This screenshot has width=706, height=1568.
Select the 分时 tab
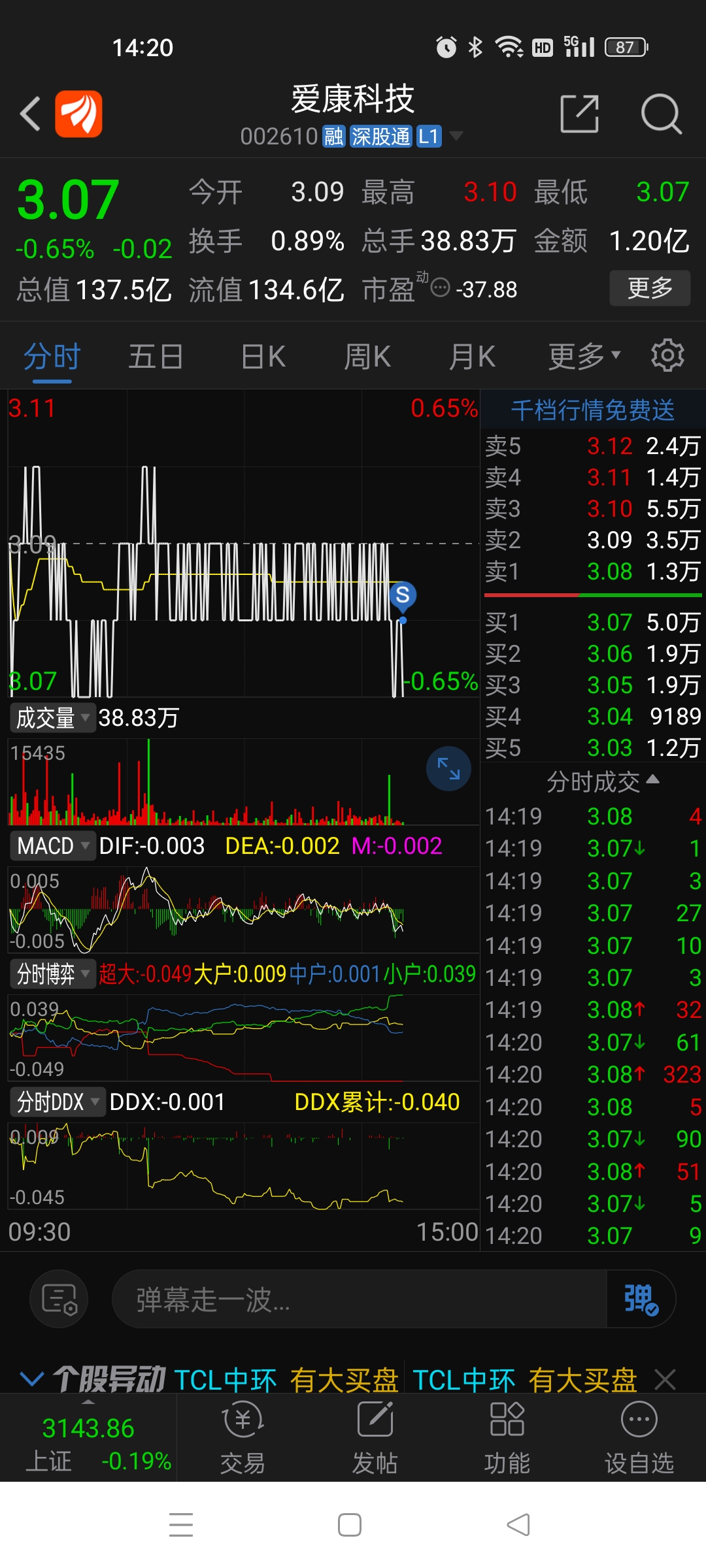click(52, 357)
